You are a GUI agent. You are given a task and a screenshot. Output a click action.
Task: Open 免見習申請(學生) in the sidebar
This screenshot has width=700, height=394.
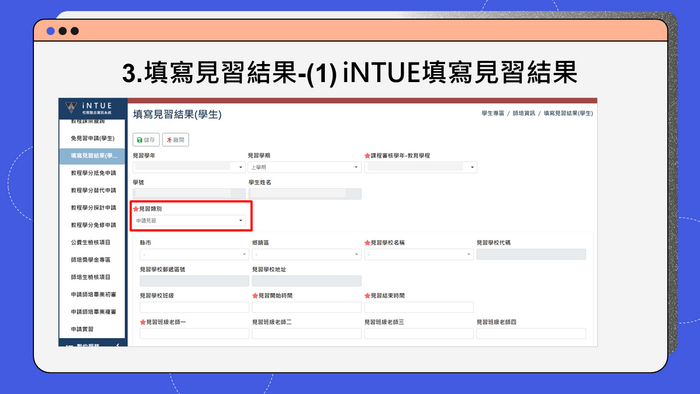pos(92,138)
